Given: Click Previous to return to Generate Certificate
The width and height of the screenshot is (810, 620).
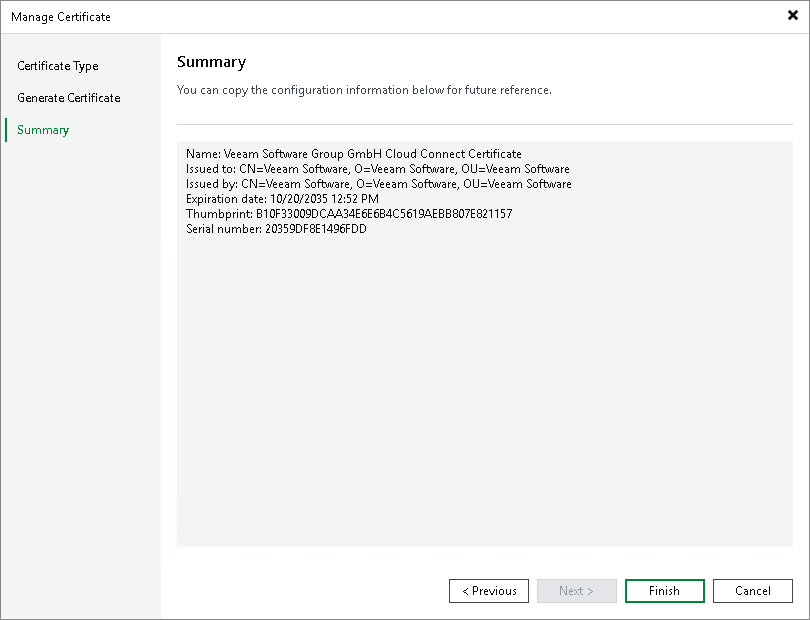Looking at the screenshot, I should point(488,590).
